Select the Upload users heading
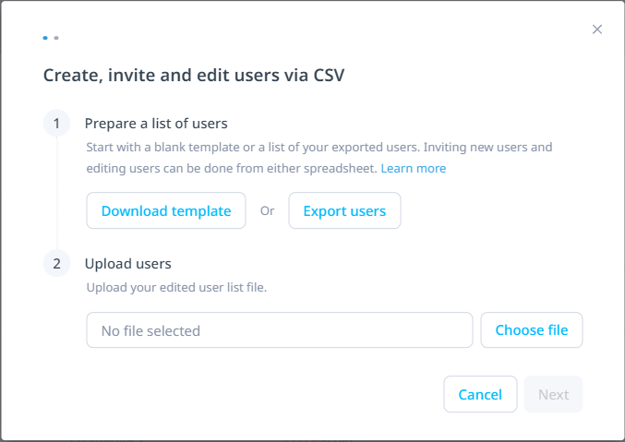Screen dimensions: 625x442 pyautogui.click(x=128, y=264)
